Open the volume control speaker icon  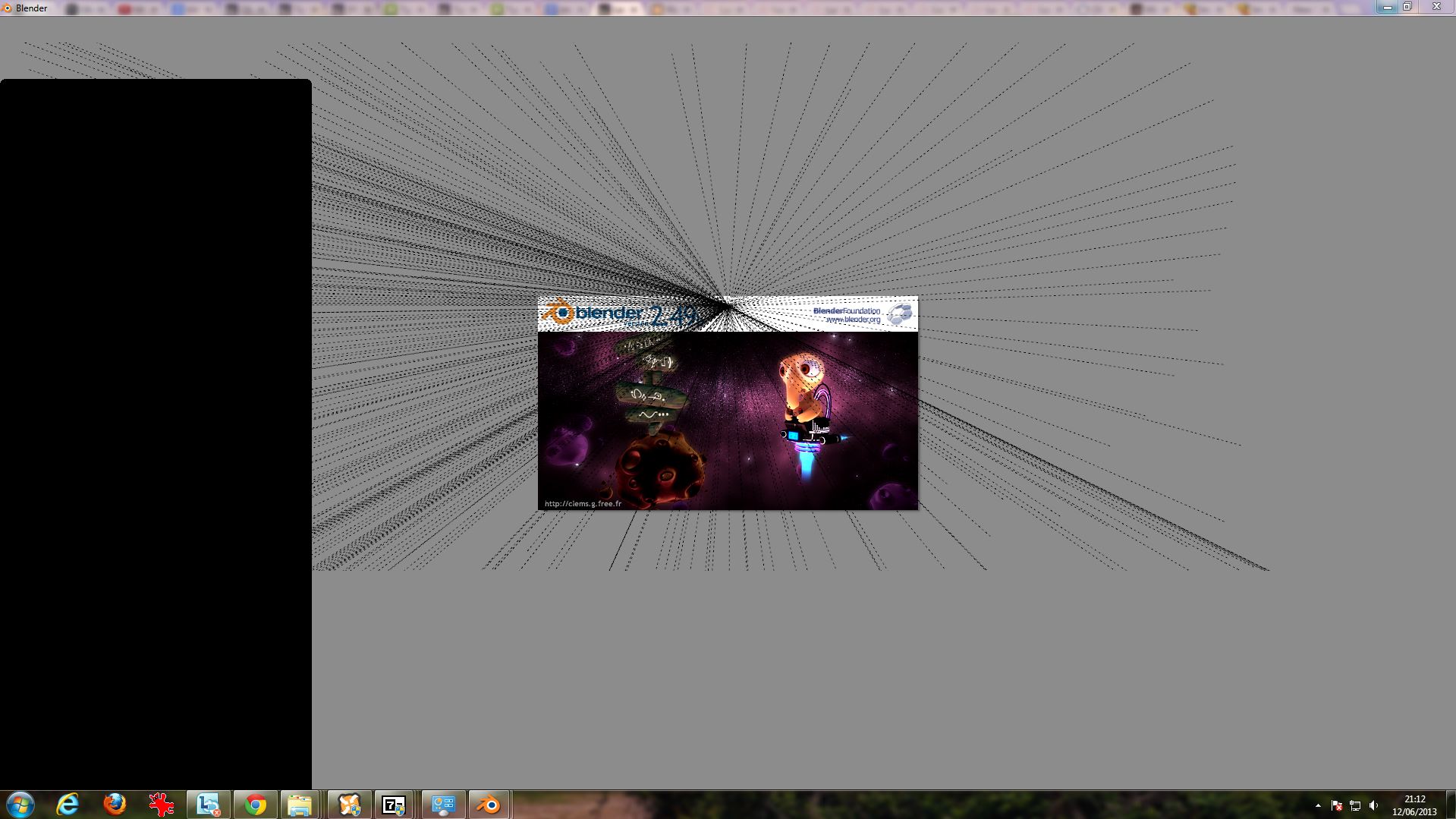(x=1373, y=805)
